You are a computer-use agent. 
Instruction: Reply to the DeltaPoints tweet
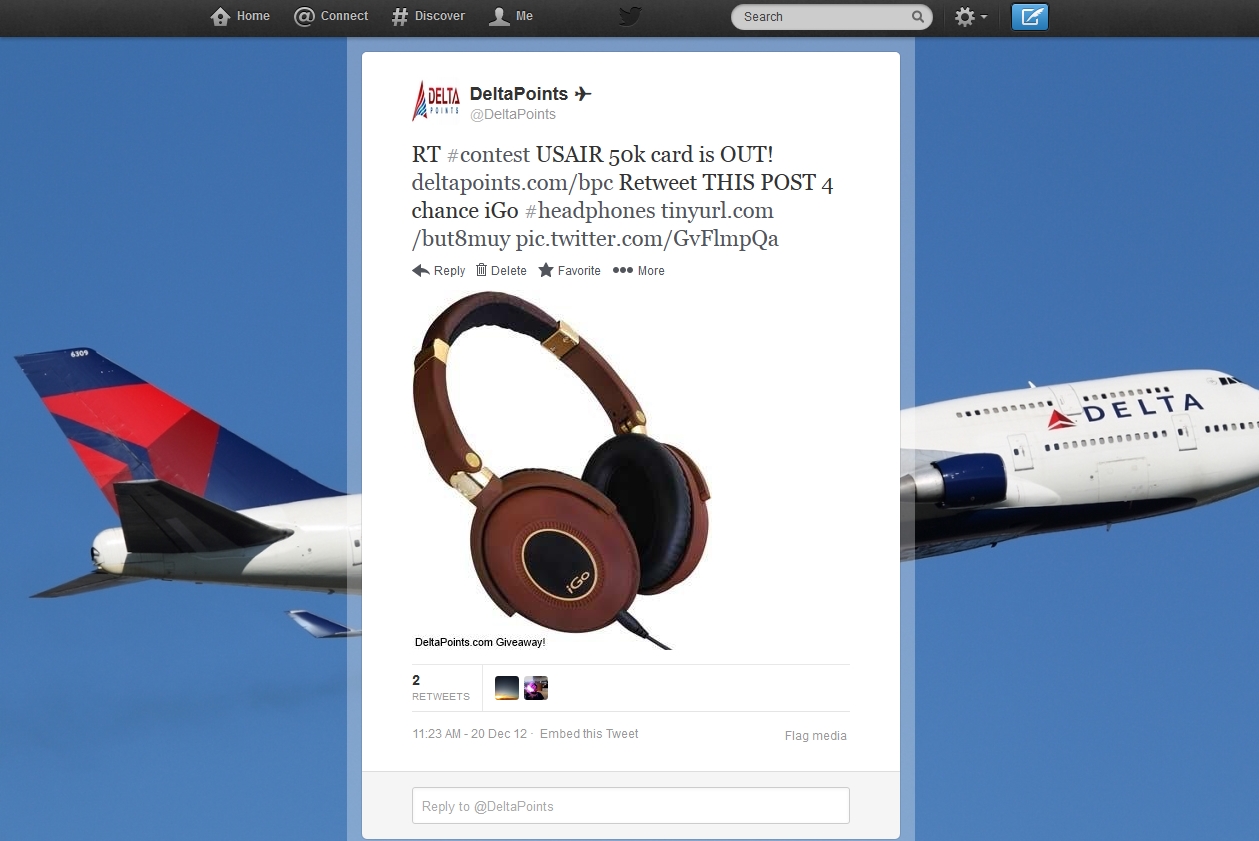(439, 271)
